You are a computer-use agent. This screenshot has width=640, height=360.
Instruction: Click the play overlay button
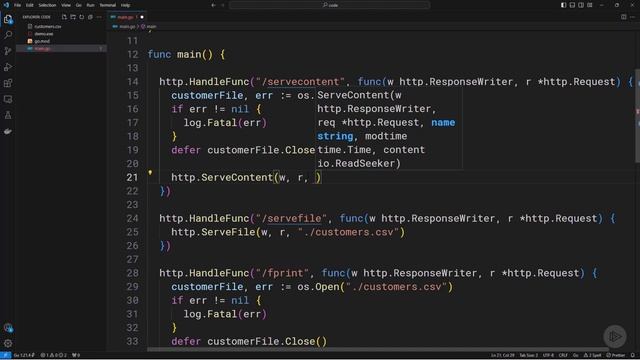click(x=615, y=336)
